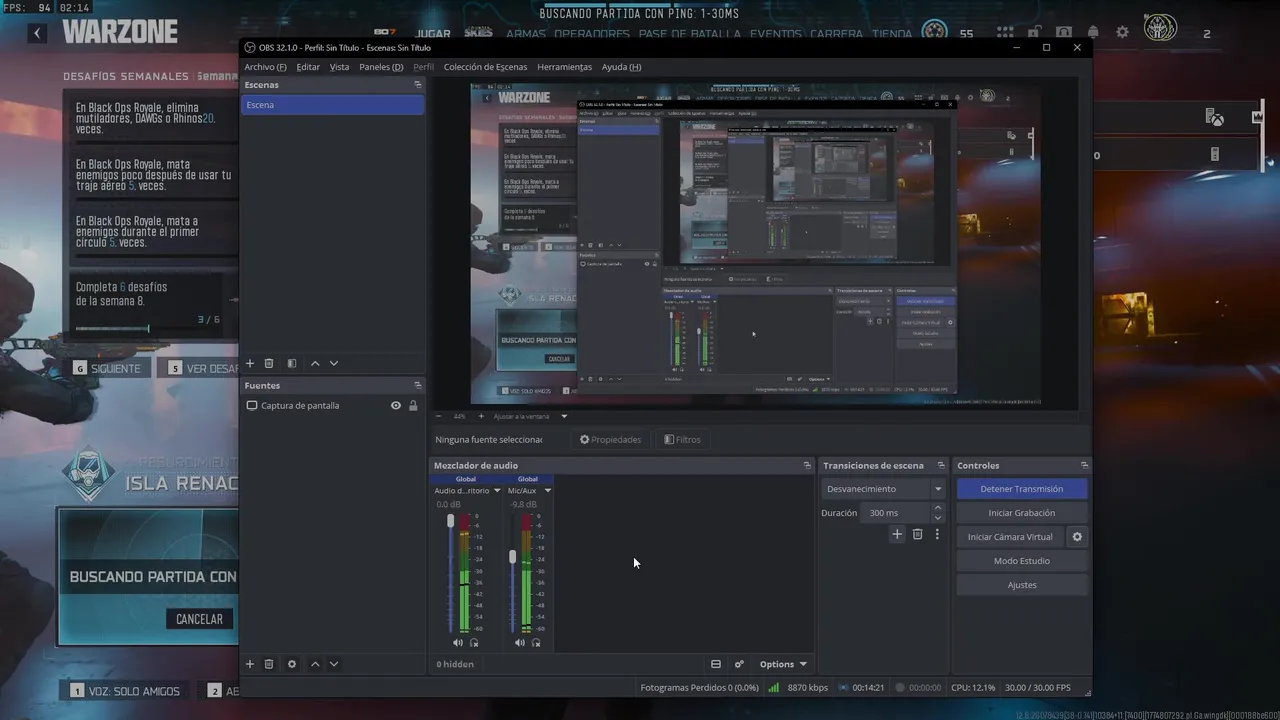Add a new scene transition with plus icon

pos(897,535)
